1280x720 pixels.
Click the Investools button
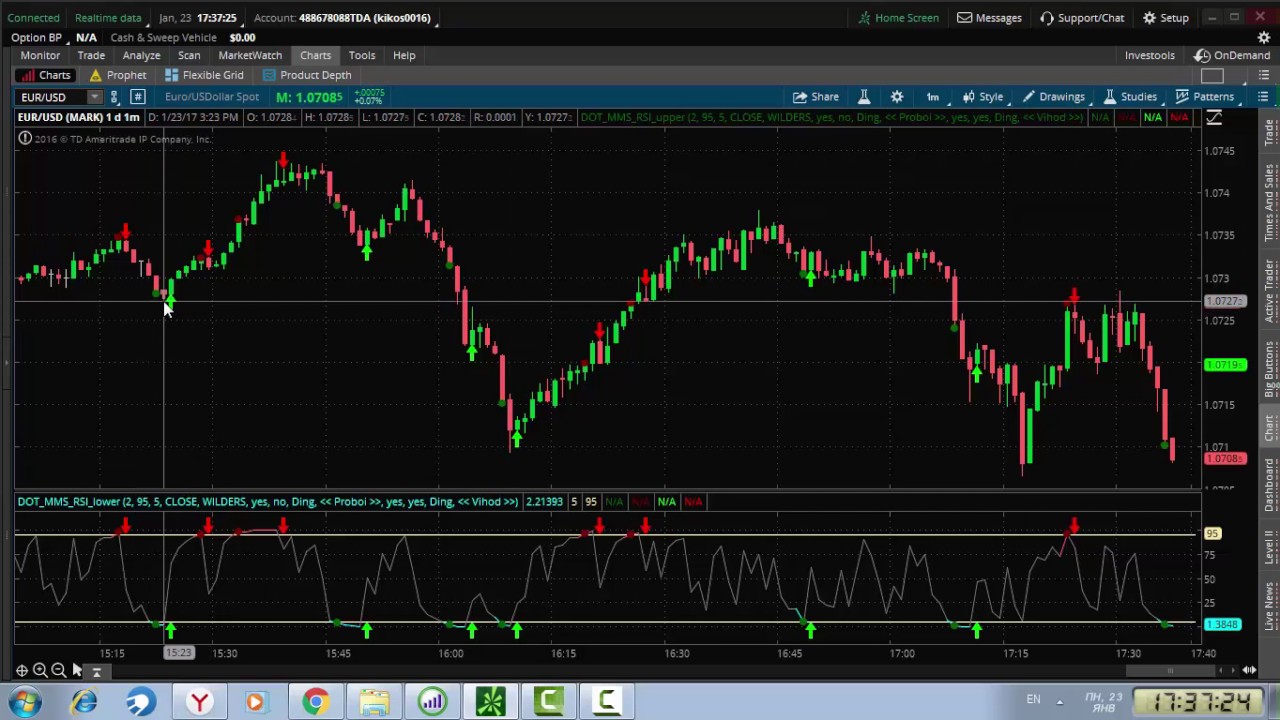click(x=1149, y=55)
